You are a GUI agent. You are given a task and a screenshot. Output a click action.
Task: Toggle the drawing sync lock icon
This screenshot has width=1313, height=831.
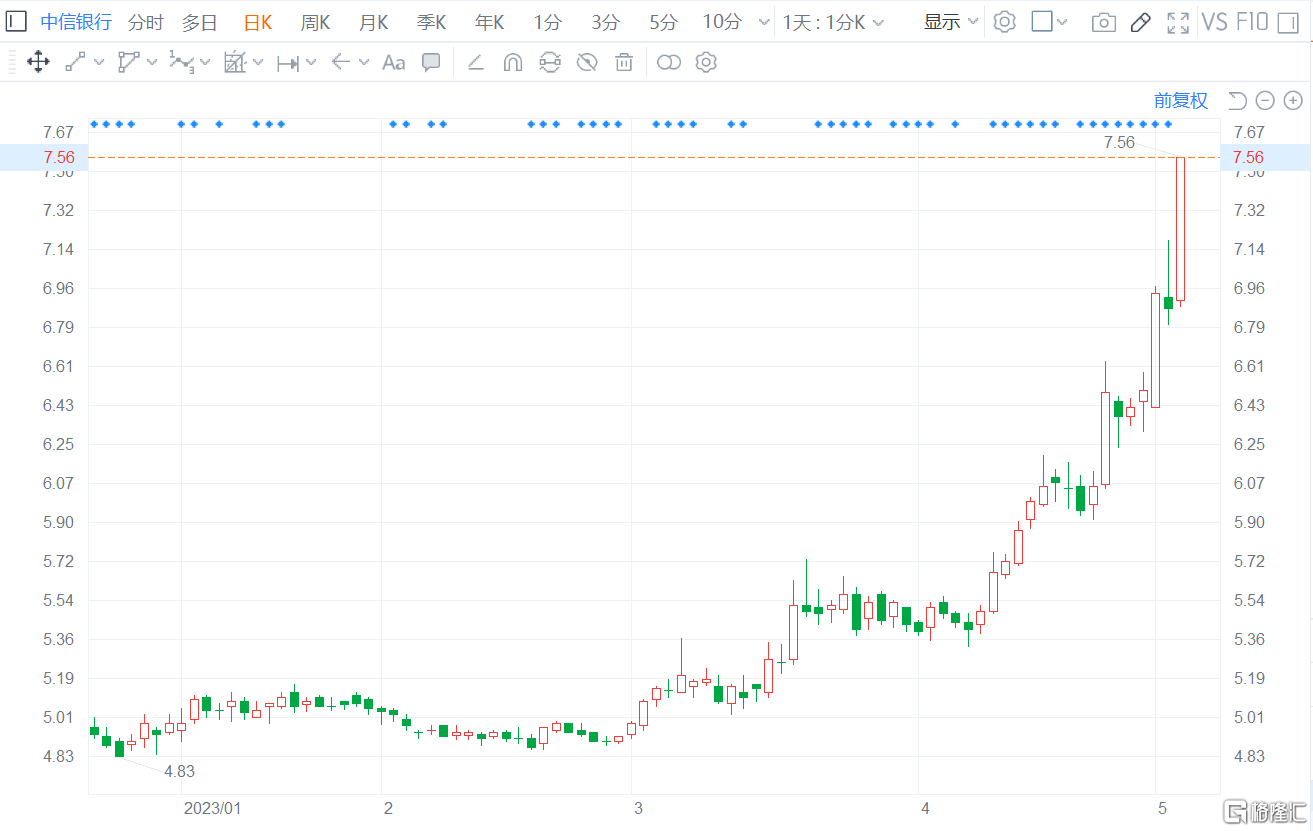coord(549,62)
